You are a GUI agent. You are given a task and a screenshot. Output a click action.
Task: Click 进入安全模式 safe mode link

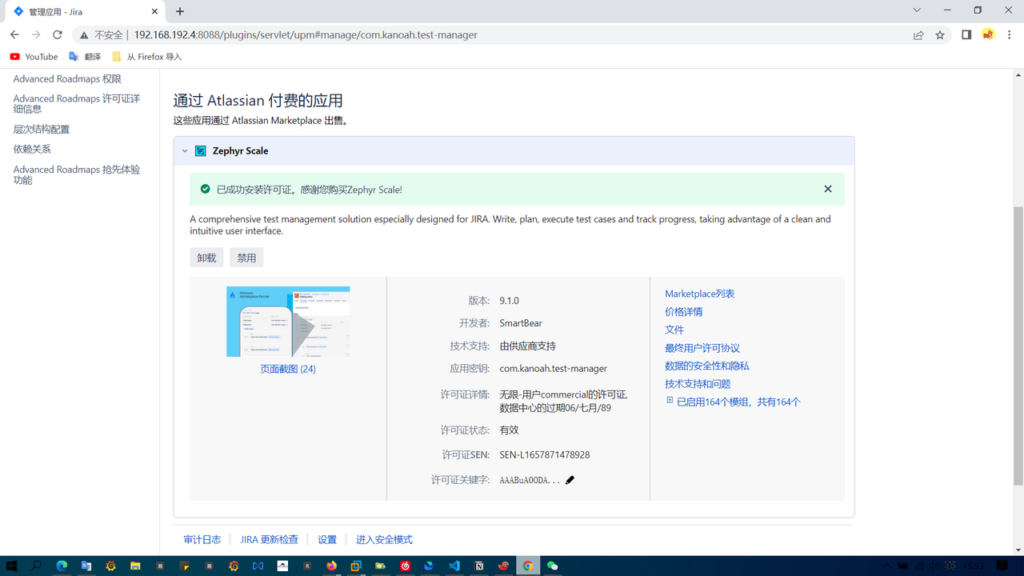coord(384,540)
